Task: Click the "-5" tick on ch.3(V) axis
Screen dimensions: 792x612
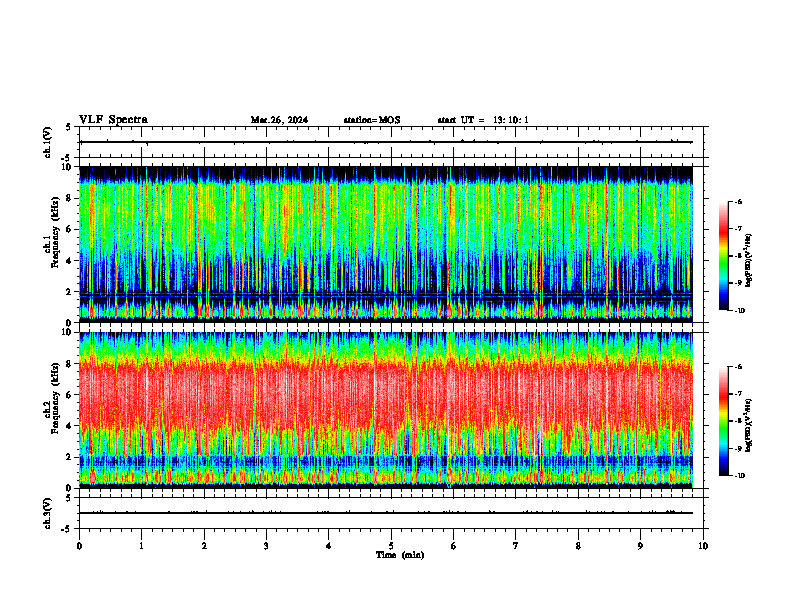Action: tap(67, 530)
